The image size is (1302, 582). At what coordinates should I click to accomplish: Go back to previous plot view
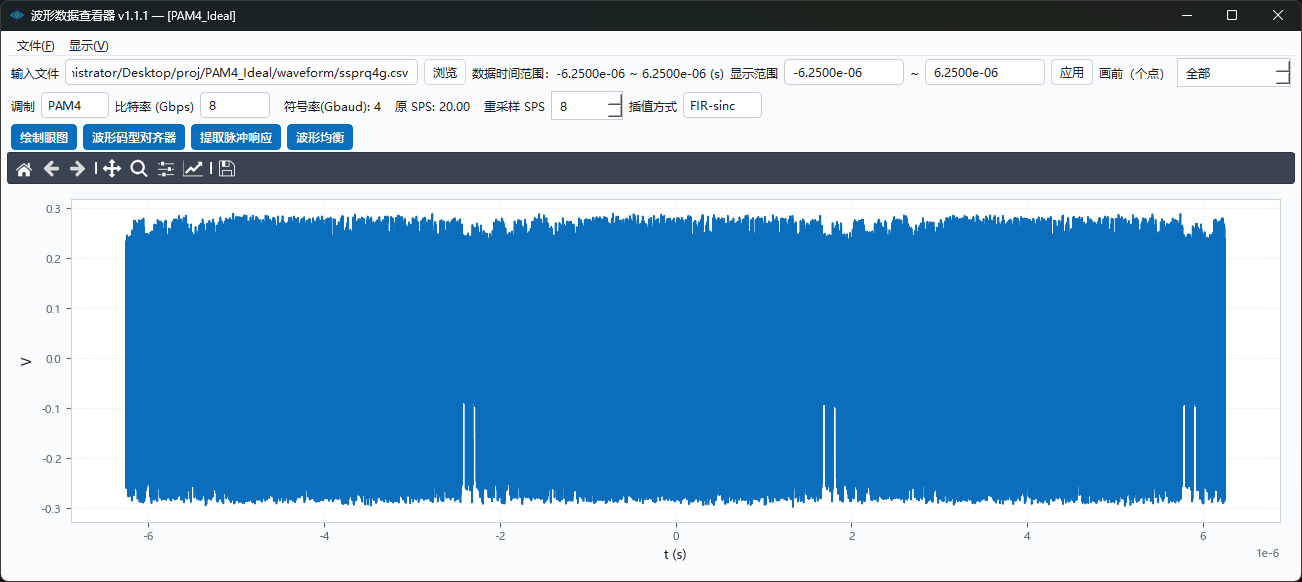point(52,169)
